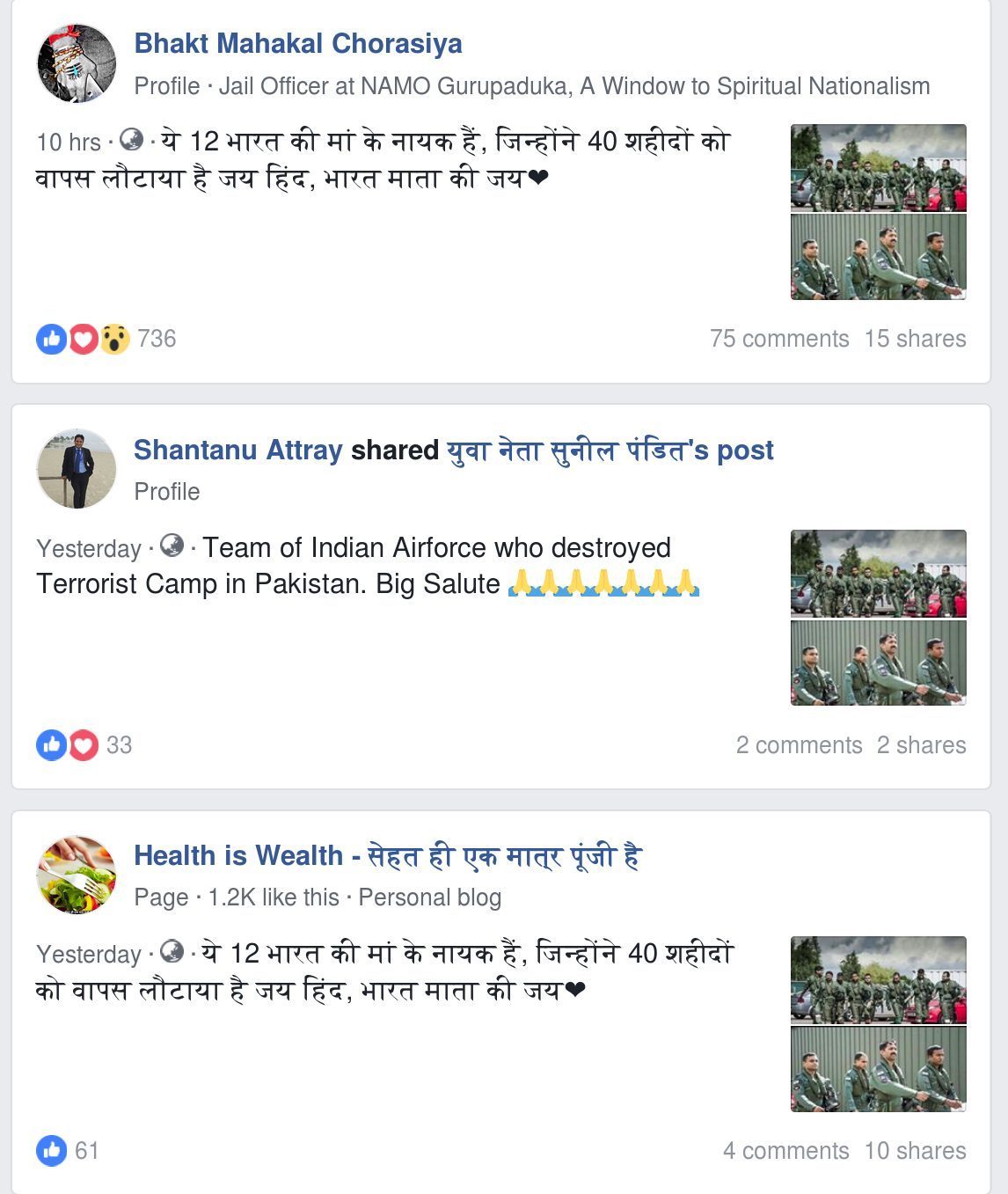Open the 10 shares on the last post
The height and width of the screenshot is (1194, 1008).
click(915, 1151)
